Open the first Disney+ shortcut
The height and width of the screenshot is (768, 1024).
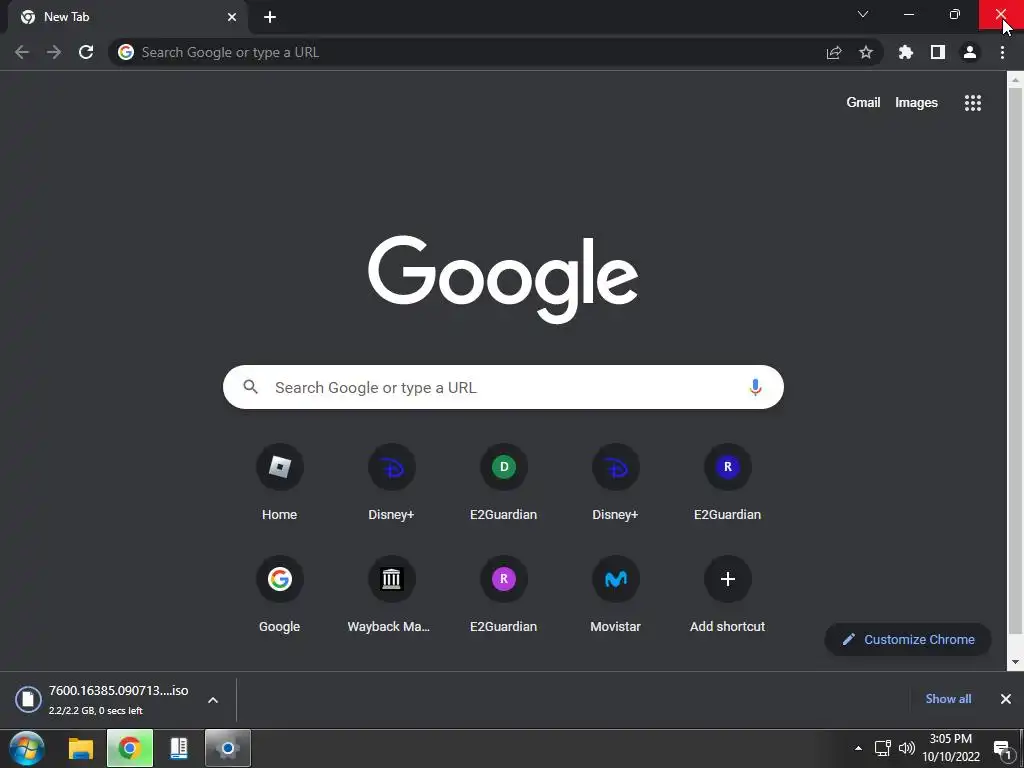pyautogui.click(x=391, y=483)
